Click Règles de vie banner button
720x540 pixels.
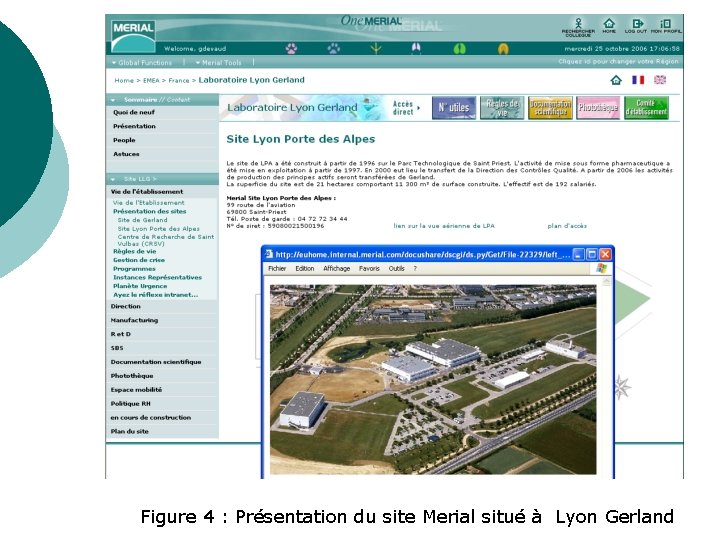point(502,108)
